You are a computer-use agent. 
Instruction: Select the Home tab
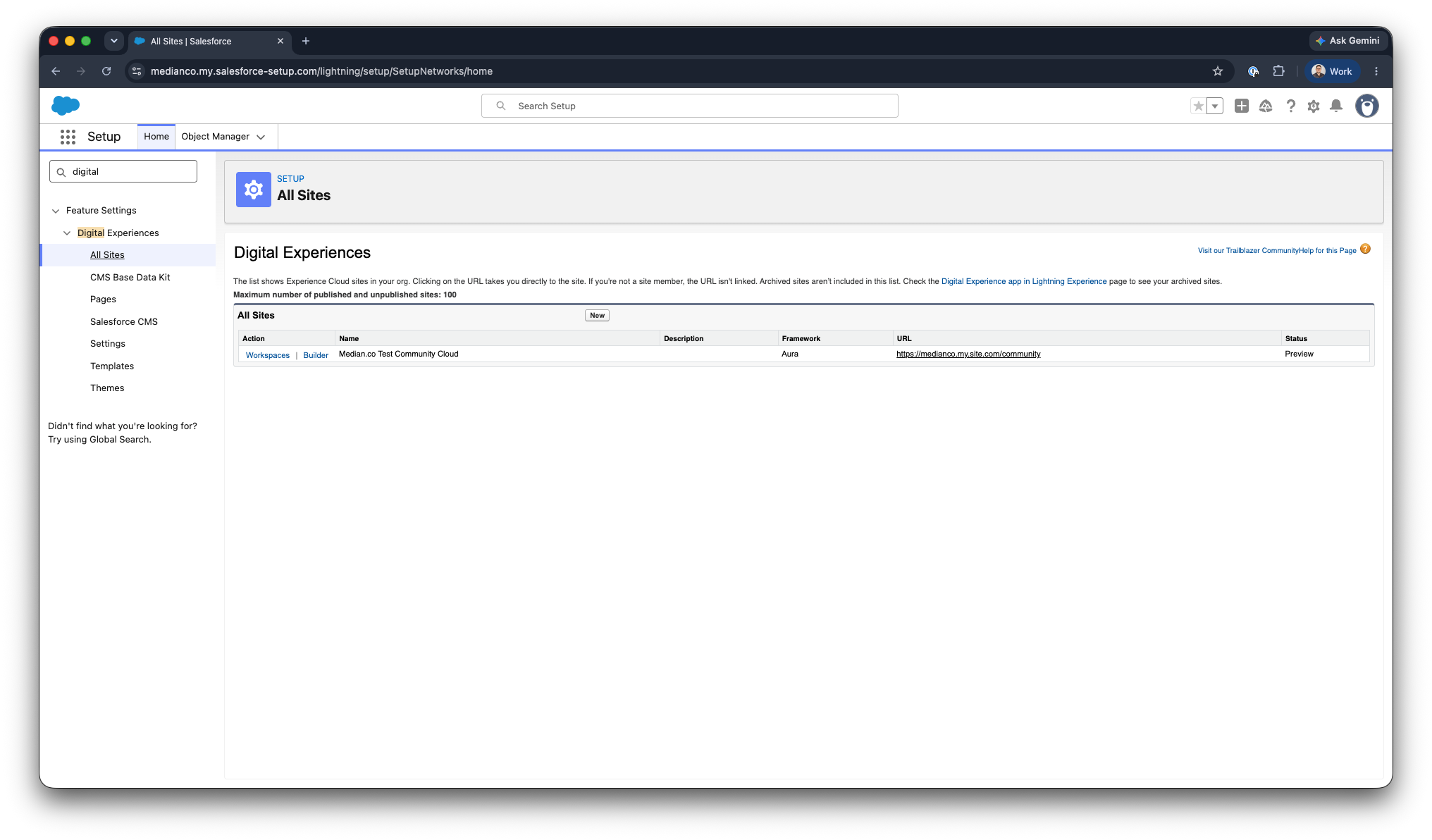(x=156, y=137)
